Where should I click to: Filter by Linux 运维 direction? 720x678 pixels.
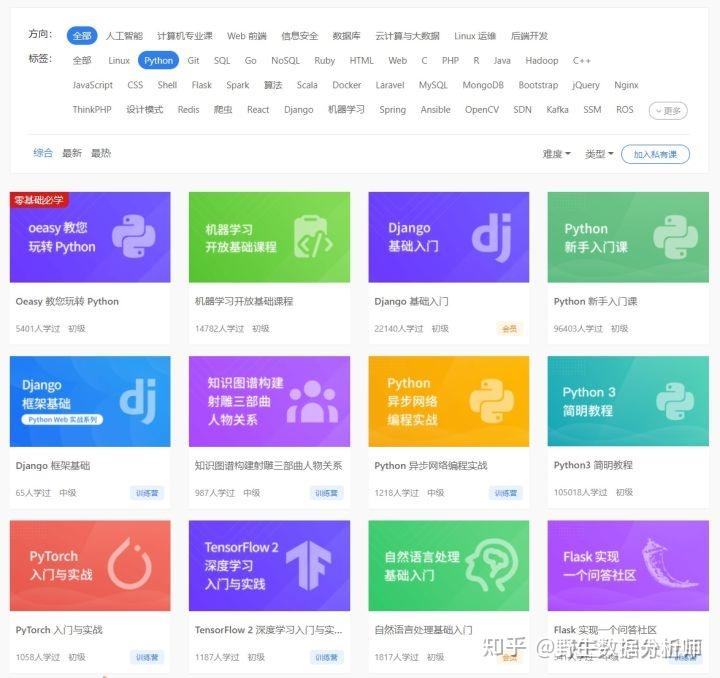pos(475,36)
